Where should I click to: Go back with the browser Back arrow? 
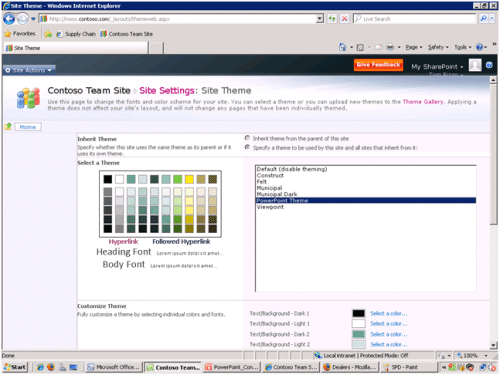tap(9, 19)
